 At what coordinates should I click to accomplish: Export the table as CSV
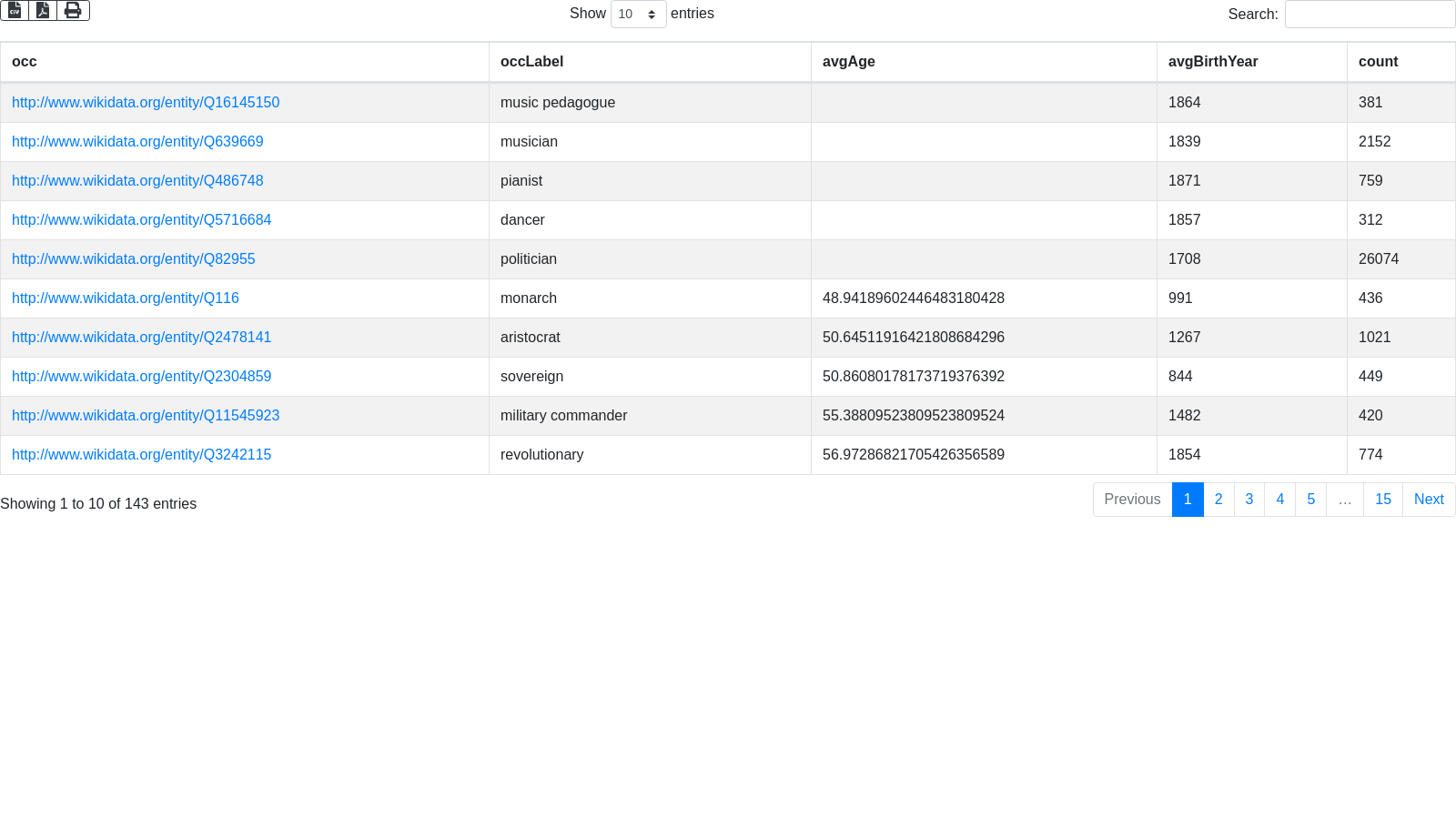coord(15,10)
